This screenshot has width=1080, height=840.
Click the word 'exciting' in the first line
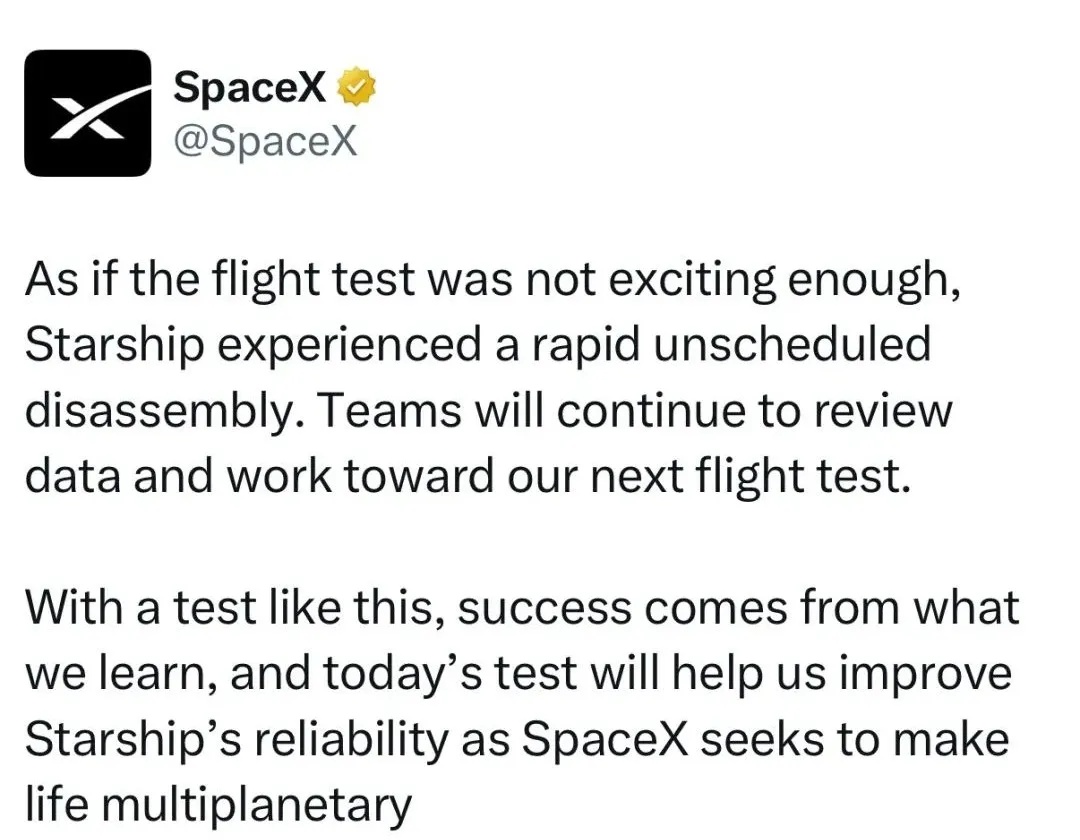pyautogui.click(x=692, y=280)
